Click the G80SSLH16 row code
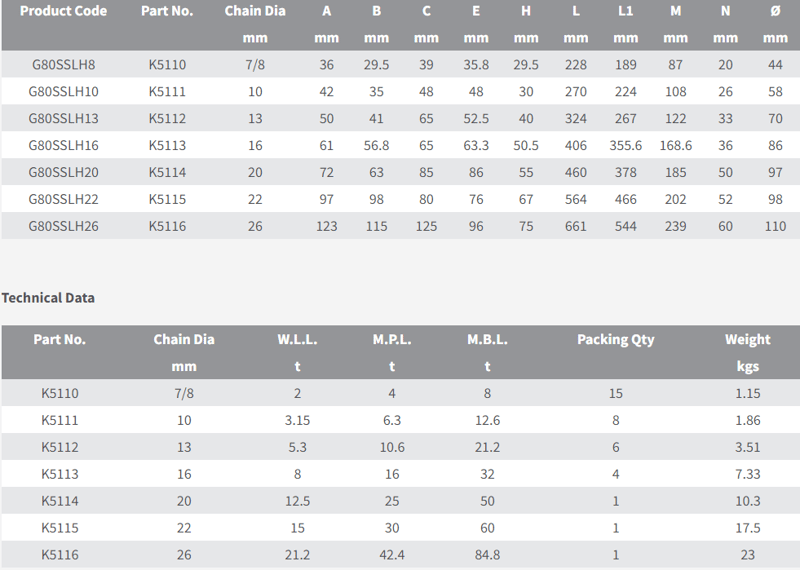The image size is (800, 570). [63, 145]
